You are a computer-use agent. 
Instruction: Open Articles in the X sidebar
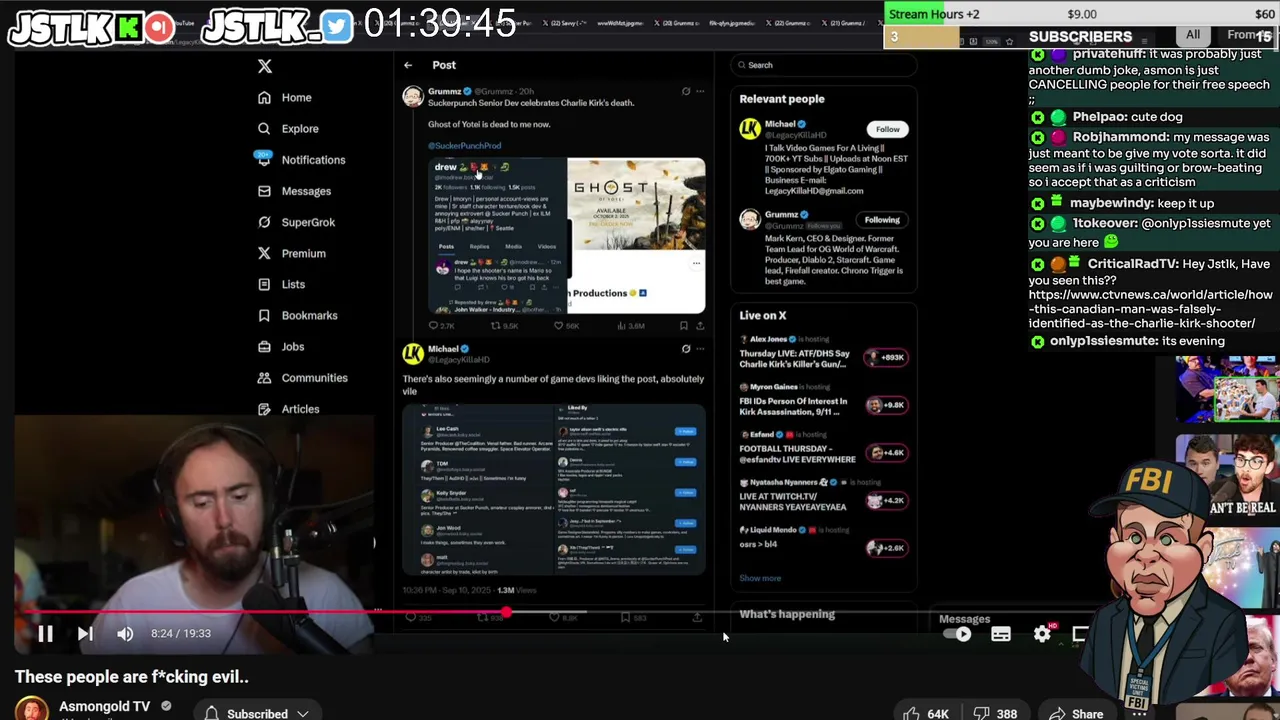[x=288, y=409]
